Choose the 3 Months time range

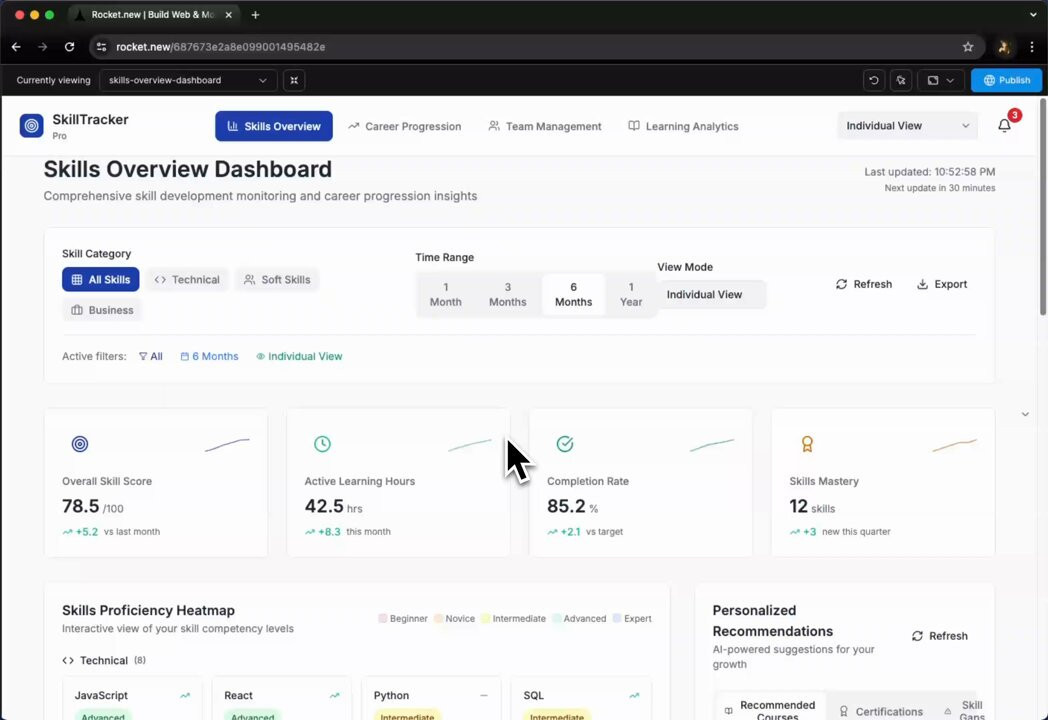click(508, 295)
